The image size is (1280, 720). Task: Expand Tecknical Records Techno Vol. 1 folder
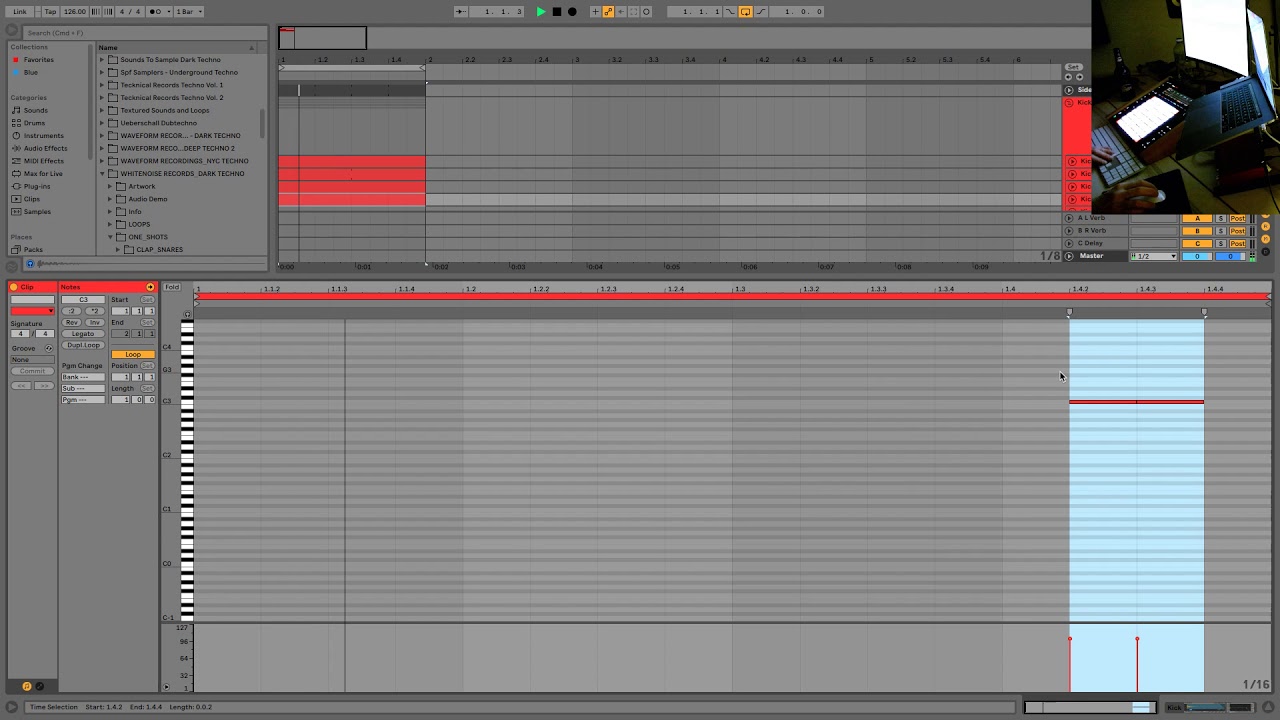coord(102,85)
